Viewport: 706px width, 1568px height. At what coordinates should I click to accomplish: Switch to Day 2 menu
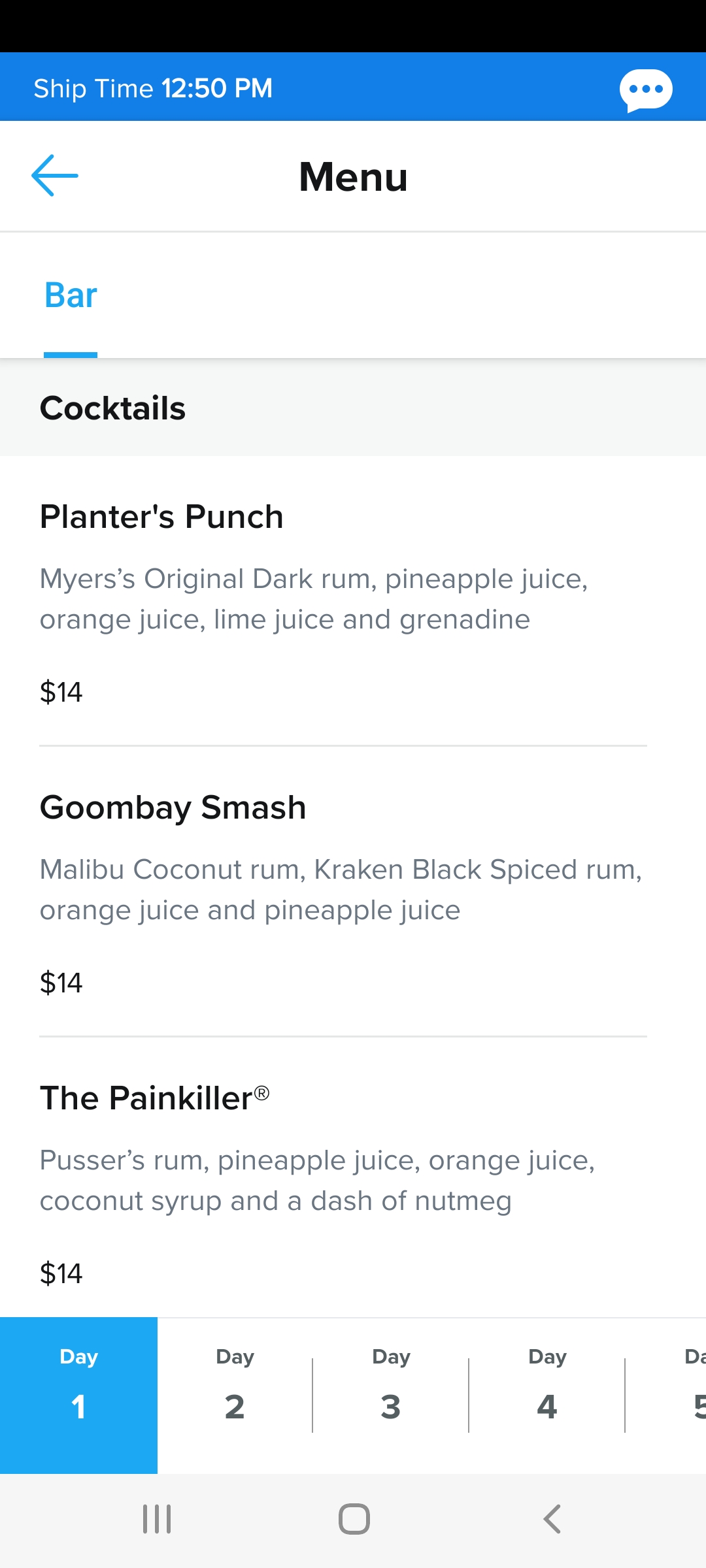point(235,1396)
